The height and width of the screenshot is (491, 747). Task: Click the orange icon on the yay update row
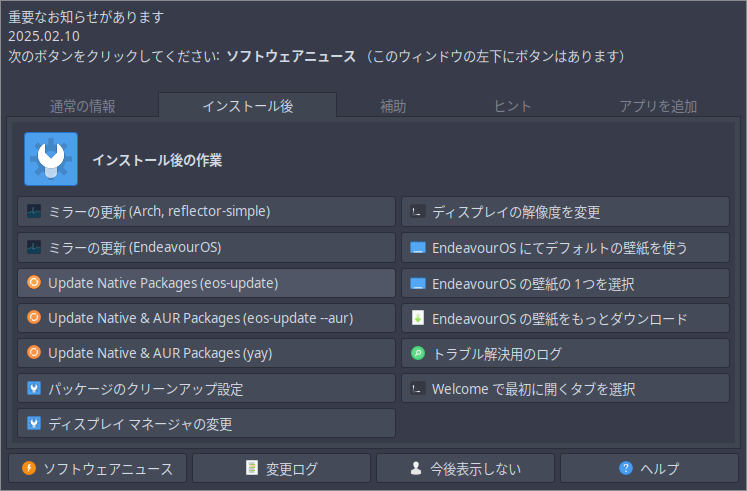tap(34, 352)
